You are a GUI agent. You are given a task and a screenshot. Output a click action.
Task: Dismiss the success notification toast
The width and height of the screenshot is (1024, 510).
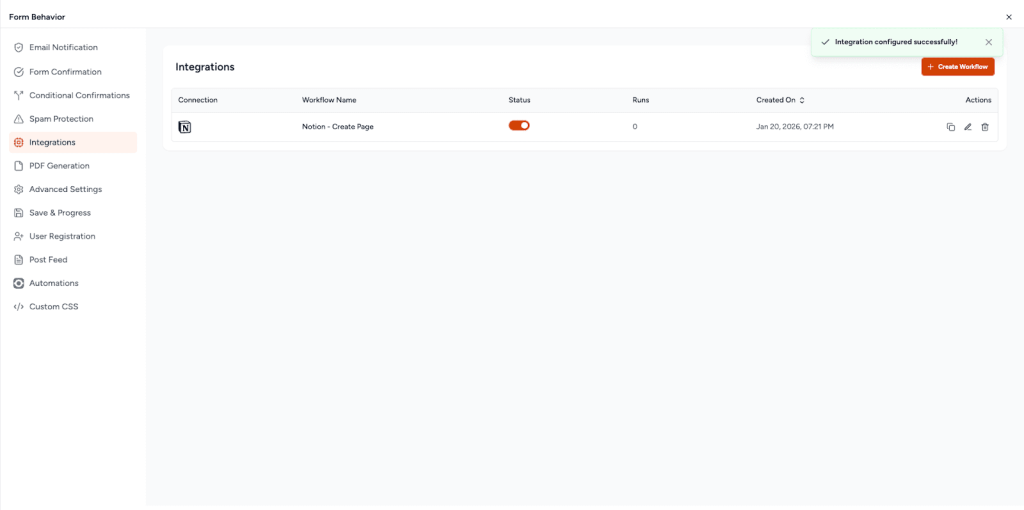(989, 42)
